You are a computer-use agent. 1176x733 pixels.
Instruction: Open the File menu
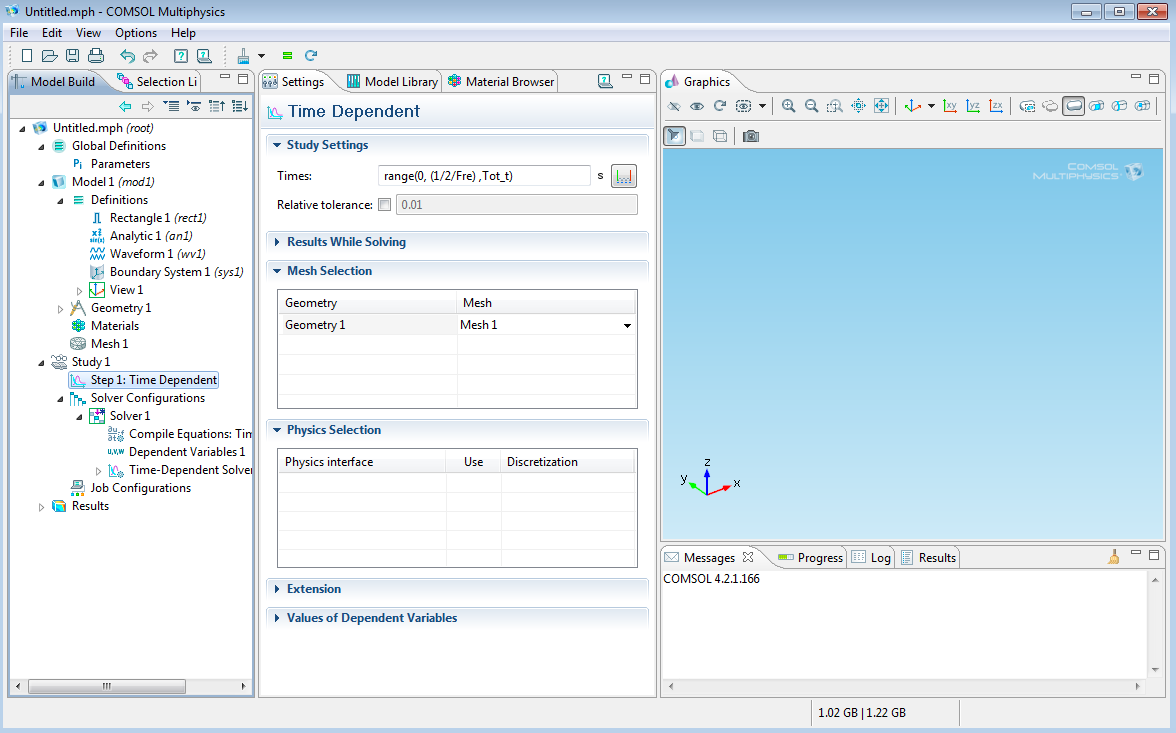[19, 33]
